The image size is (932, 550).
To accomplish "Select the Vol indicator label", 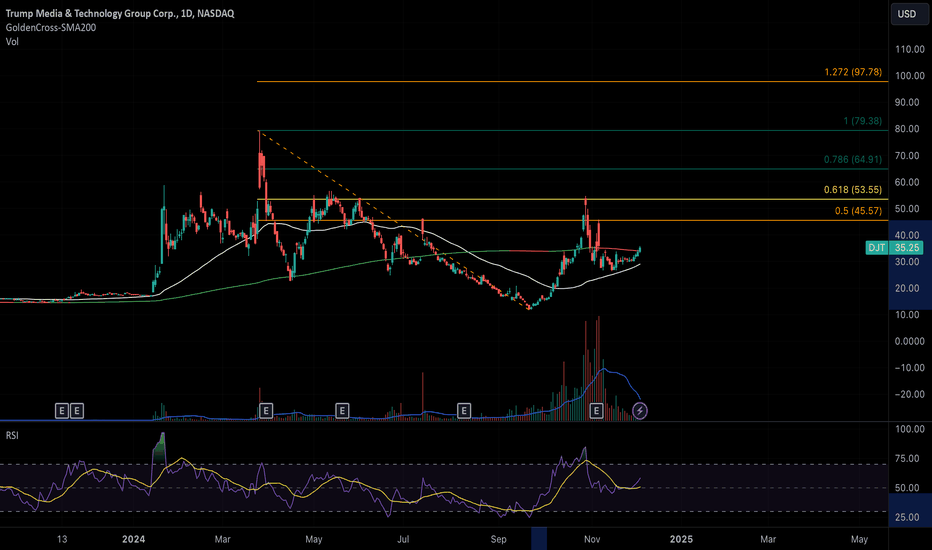I will point(12,42).
